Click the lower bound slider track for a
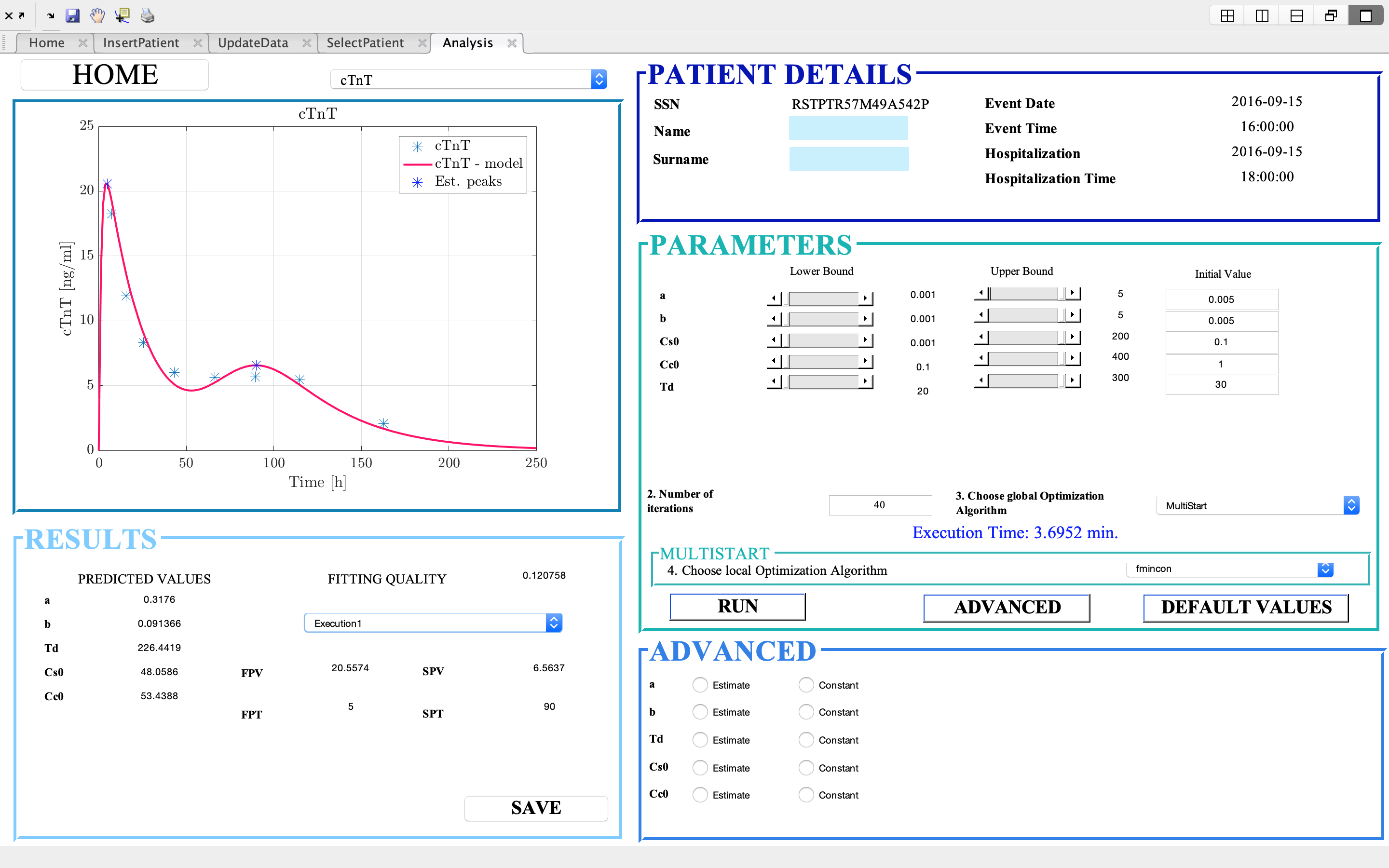Viewport: 1389px width, 868px height. 824,298
